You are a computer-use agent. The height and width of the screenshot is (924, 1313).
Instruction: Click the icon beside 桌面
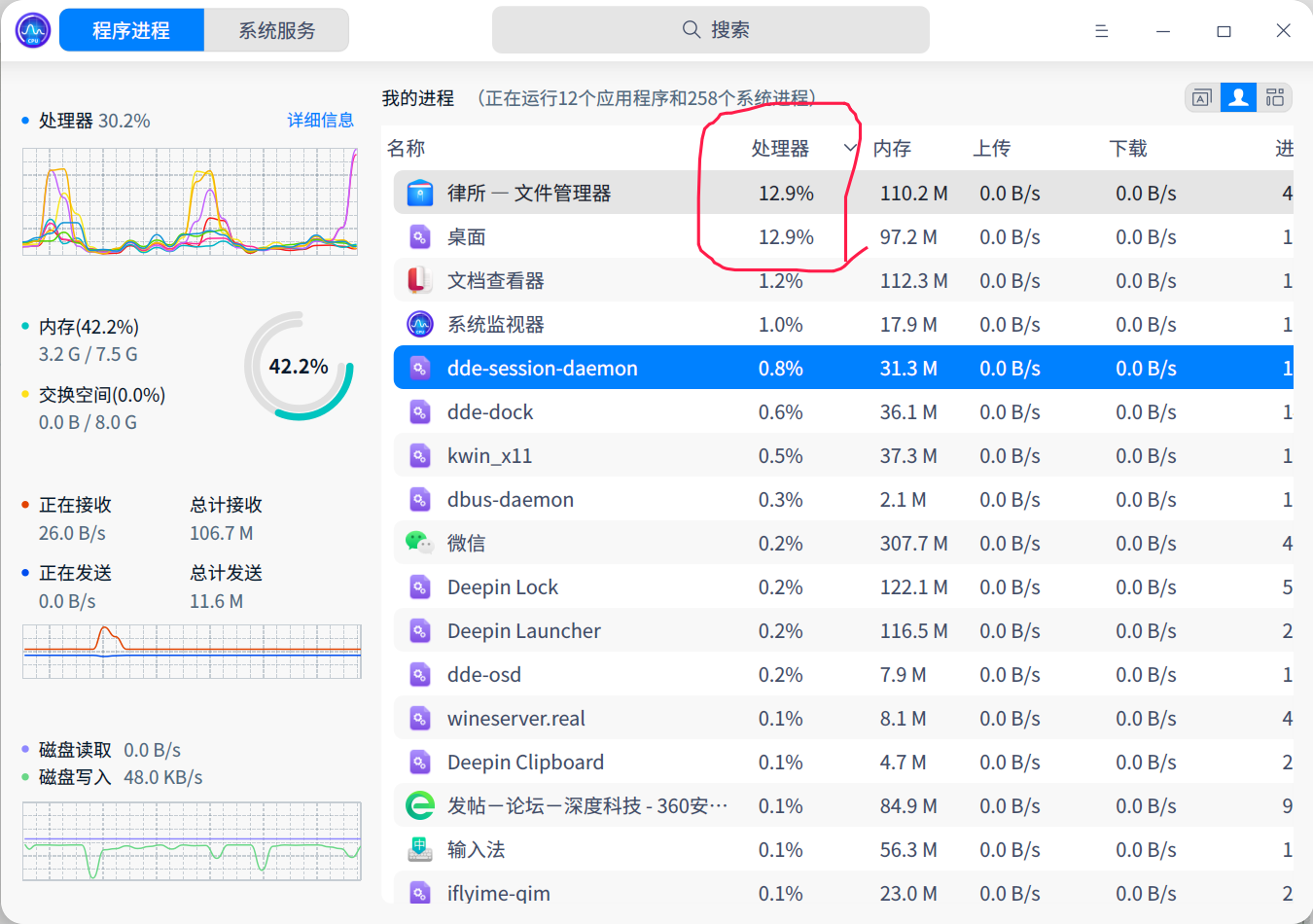pos(419,236)
